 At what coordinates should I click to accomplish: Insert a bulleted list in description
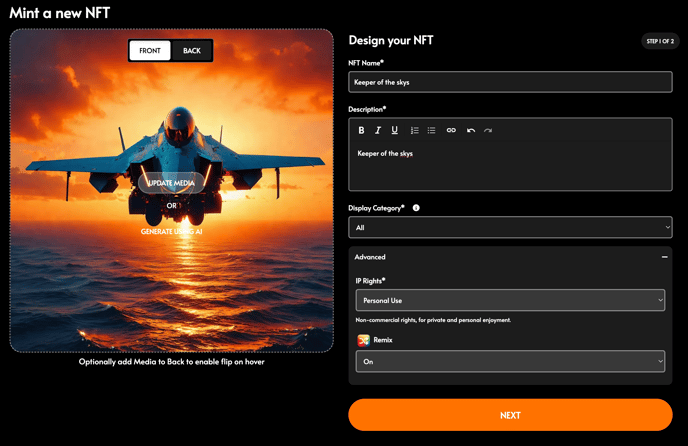[431, 130]
